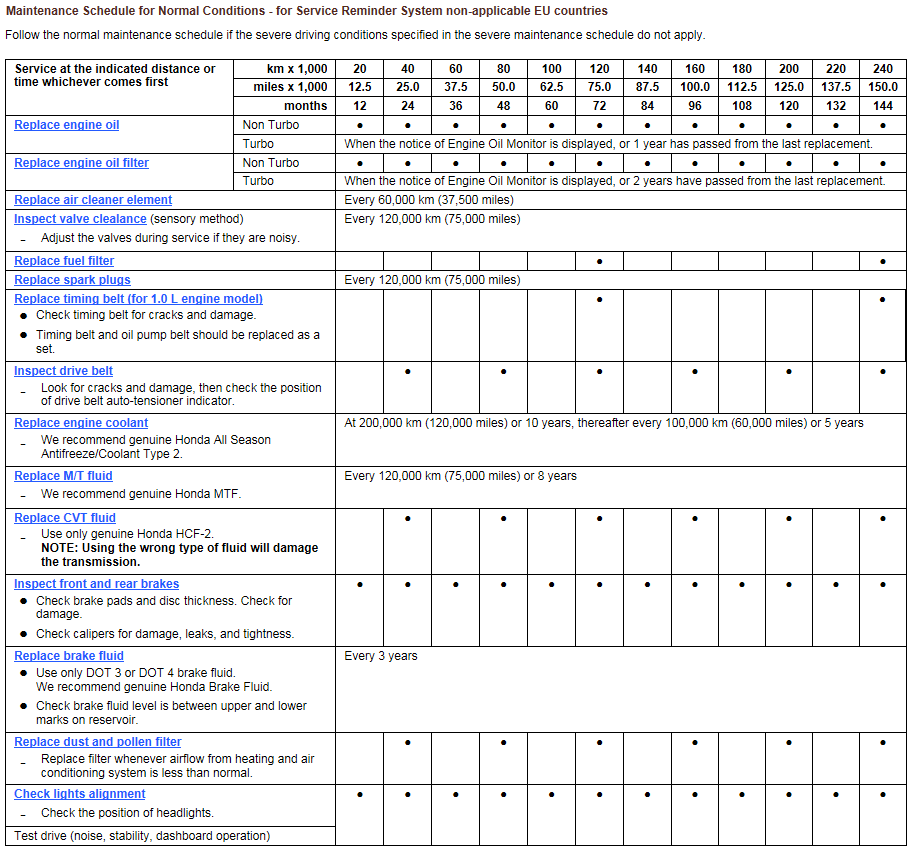Follow the Replace dust and pollen filter link
908x846 pixels.
98,742
